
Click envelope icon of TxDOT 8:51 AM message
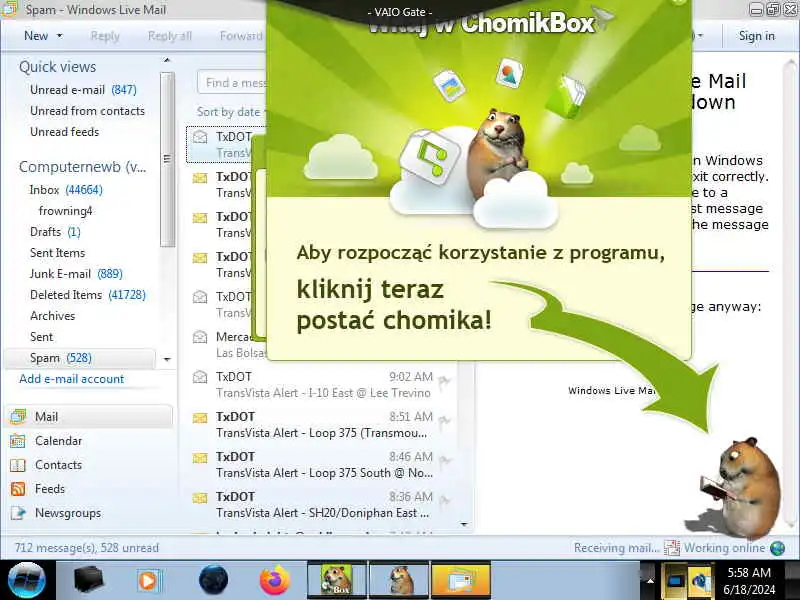200,418
